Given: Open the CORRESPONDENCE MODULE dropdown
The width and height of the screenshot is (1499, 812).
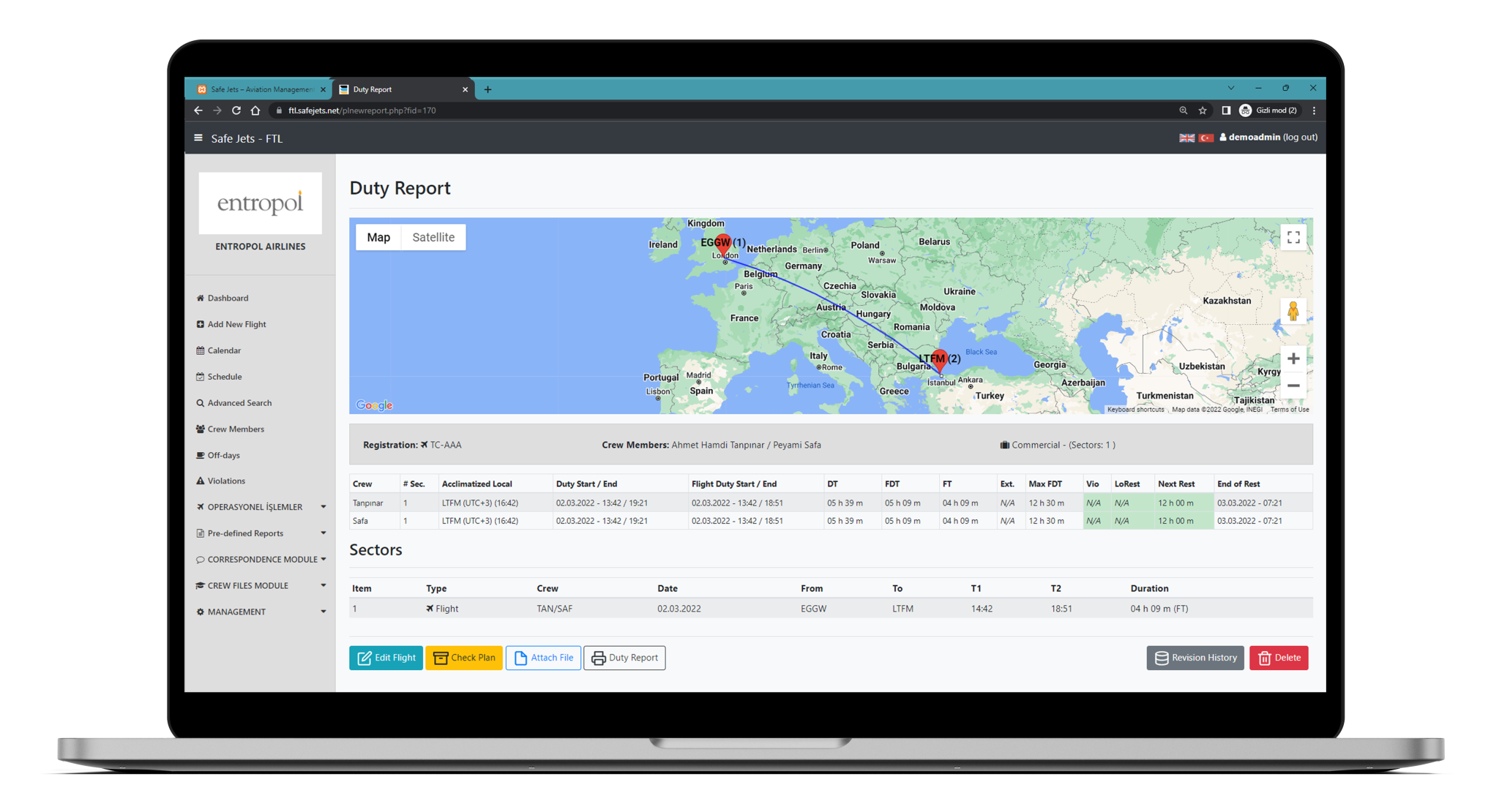Looking at the screenshot, I should 261,559.
